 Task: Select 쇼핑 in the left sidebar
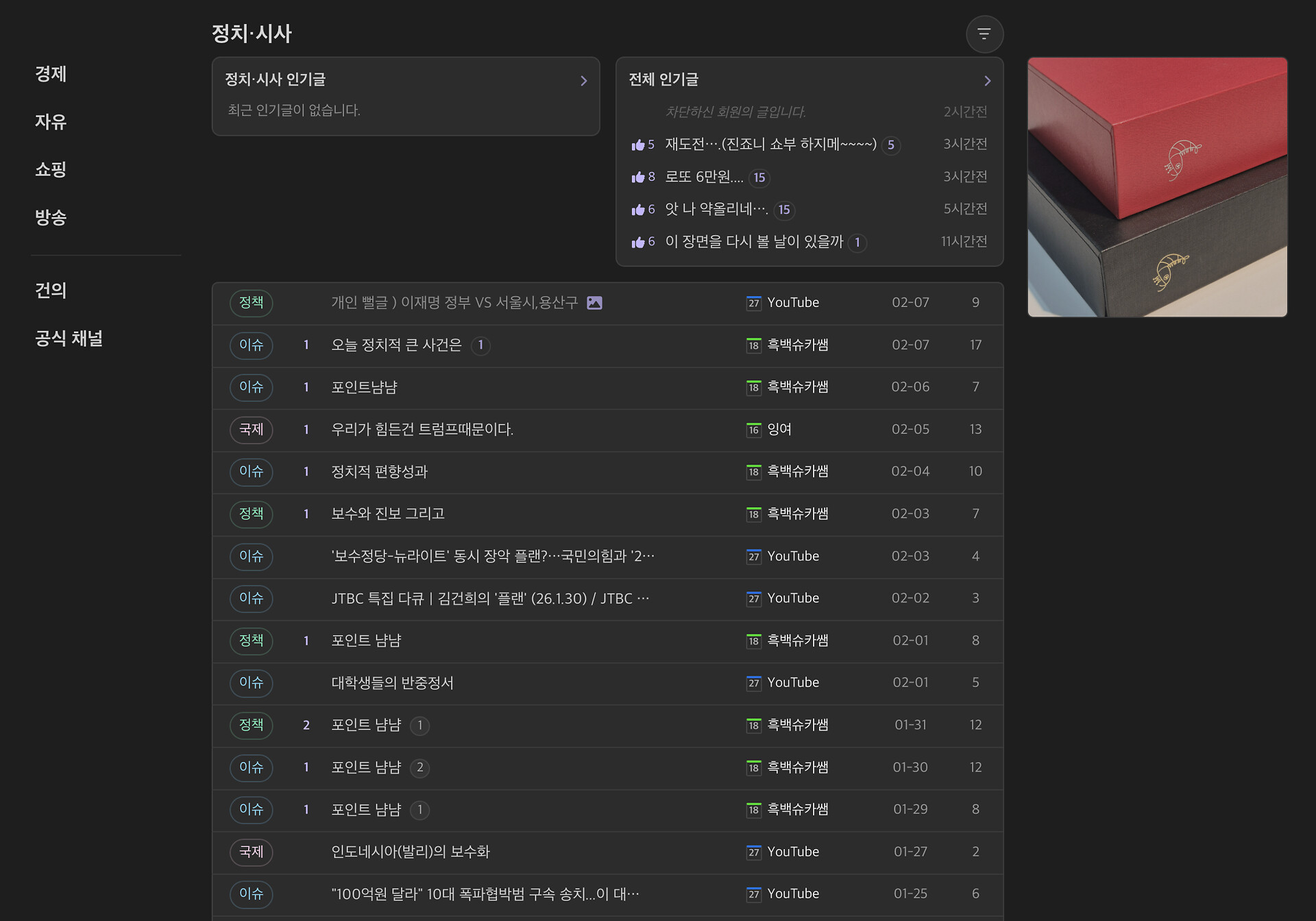click(51, 169)
